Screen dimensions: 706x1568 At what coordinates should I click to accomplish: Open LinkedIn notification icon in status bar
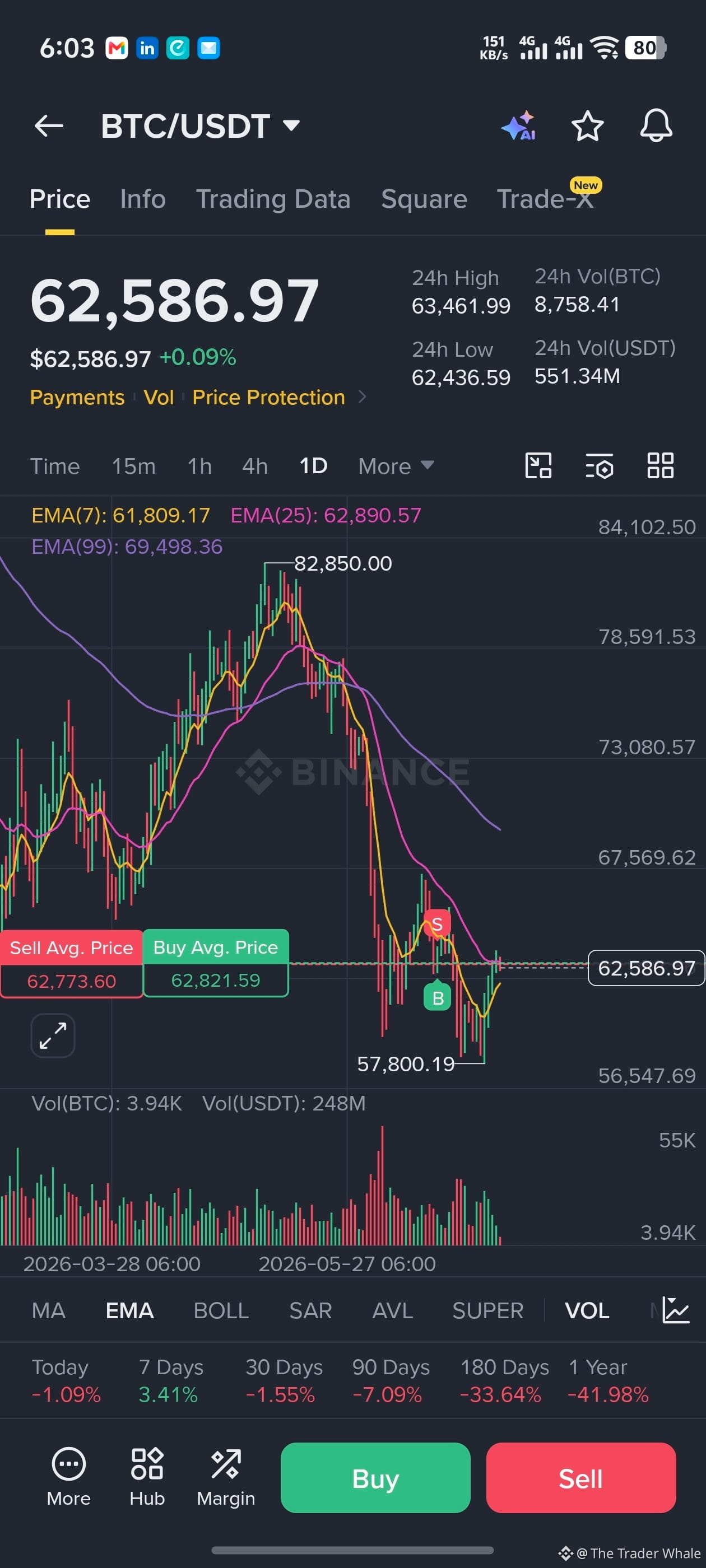click(147, 48)
